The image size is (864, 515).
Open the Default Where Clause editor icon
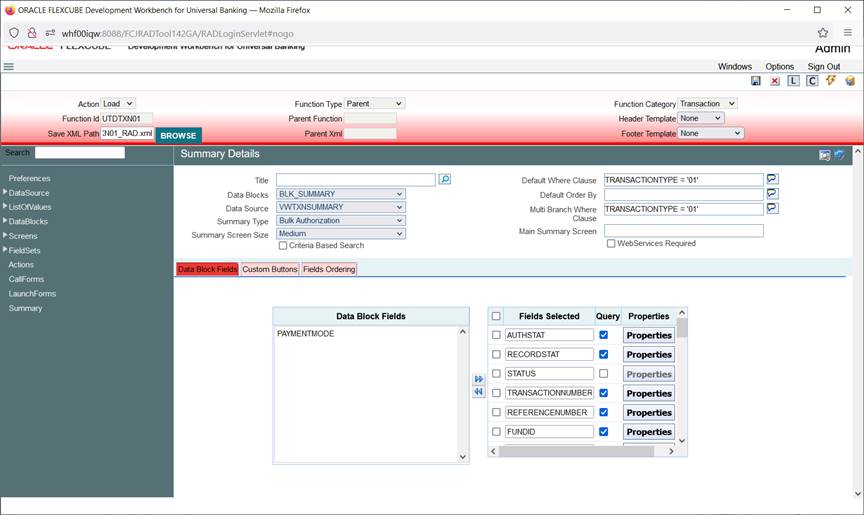click(x=772, y=179)
